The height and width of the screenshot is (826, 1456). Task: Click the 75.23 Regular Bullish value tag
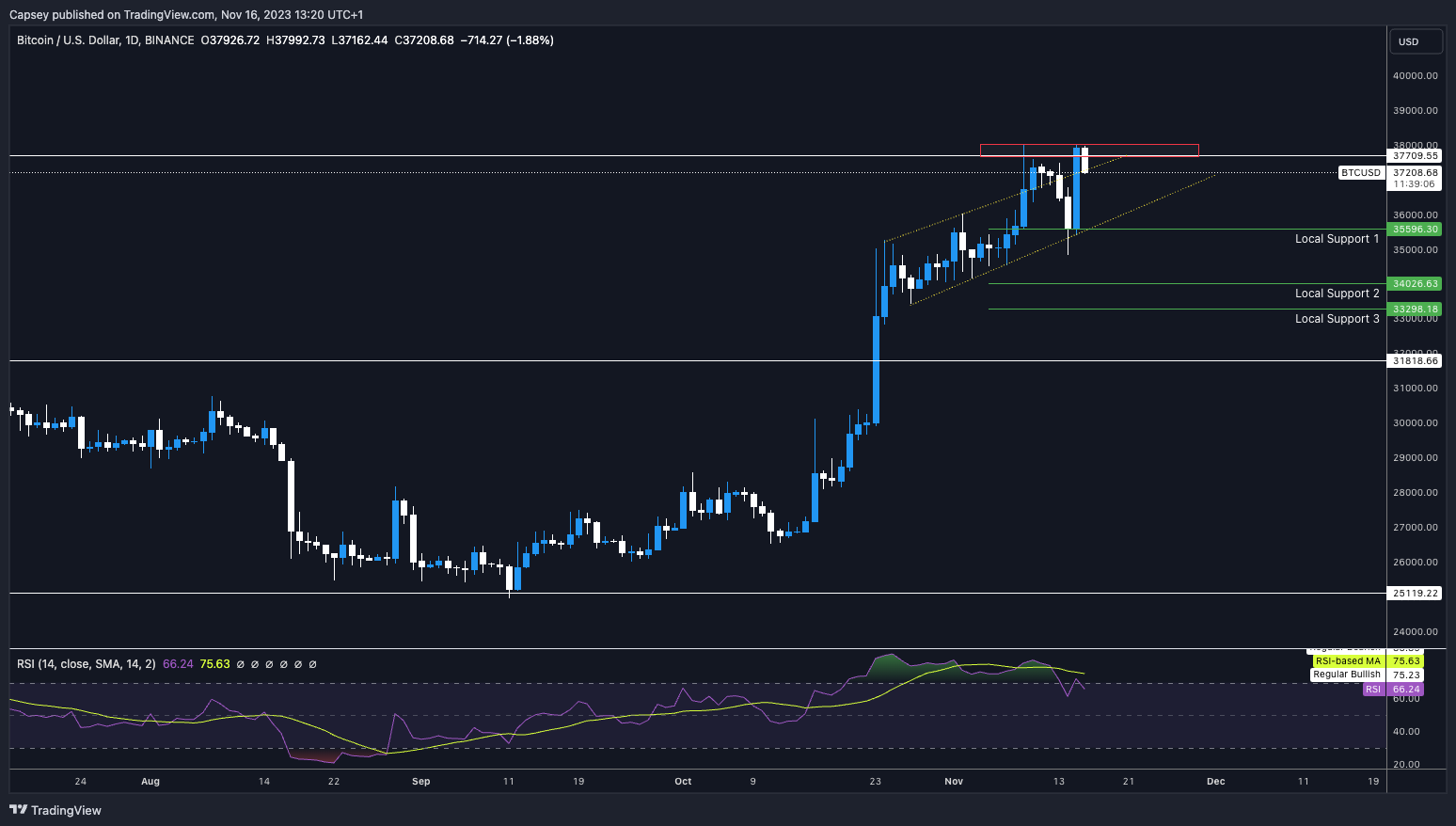pyautogui.click(x=1406, y=675)
